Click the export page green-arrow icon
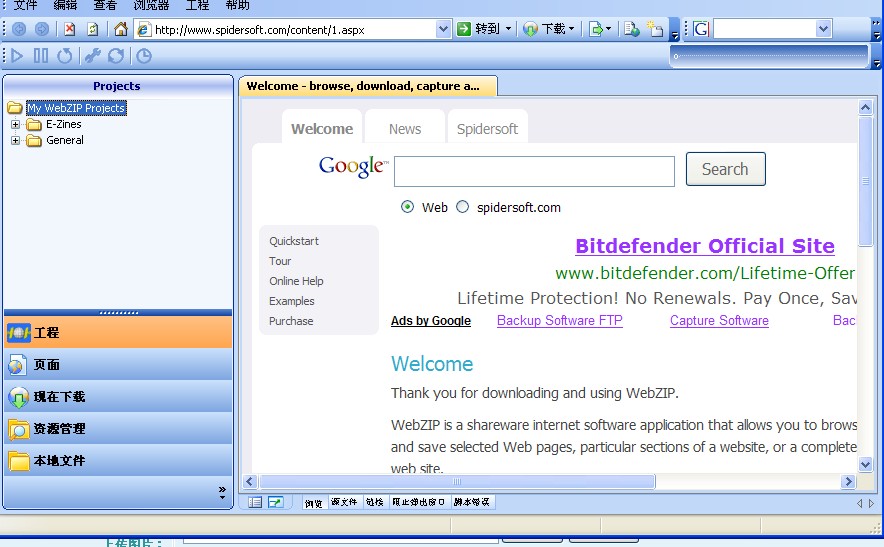Viewport: 884px width, 547px height. pyautogui.click(x=595, y=29)
